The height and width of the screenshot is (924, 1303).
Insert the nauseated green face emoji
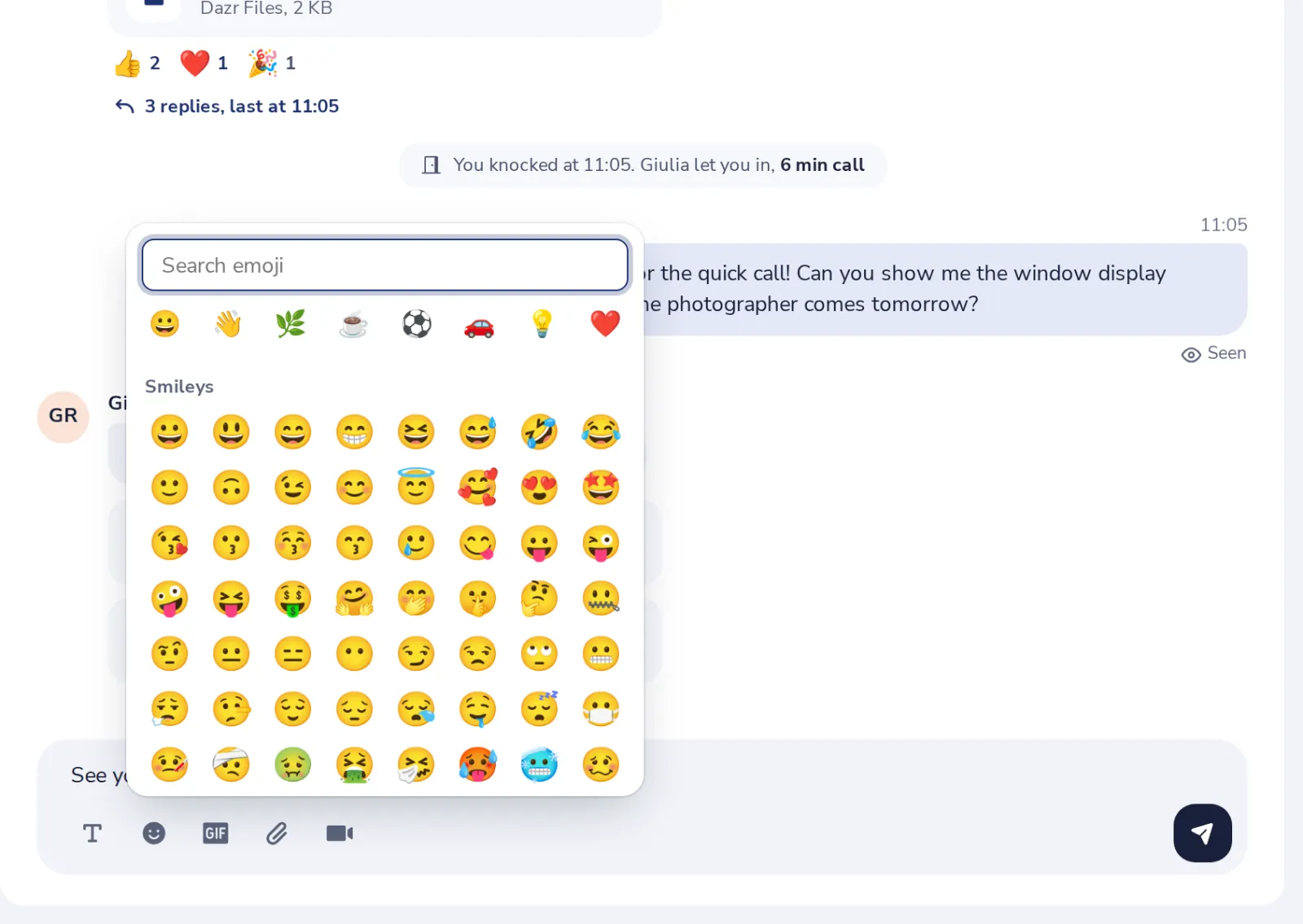(x=293, y=764)
